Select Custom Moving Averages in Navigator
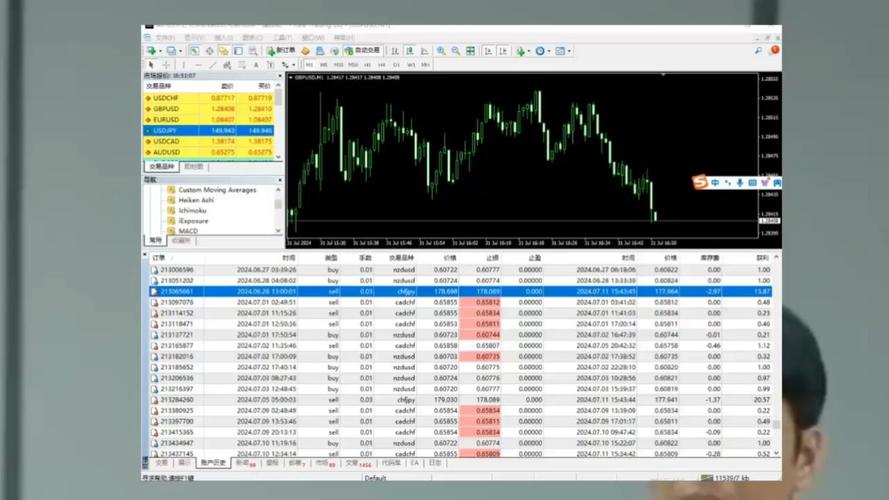The width and height of the screenshot is (889, 500). pyautogui.click(x=217, y=190)
